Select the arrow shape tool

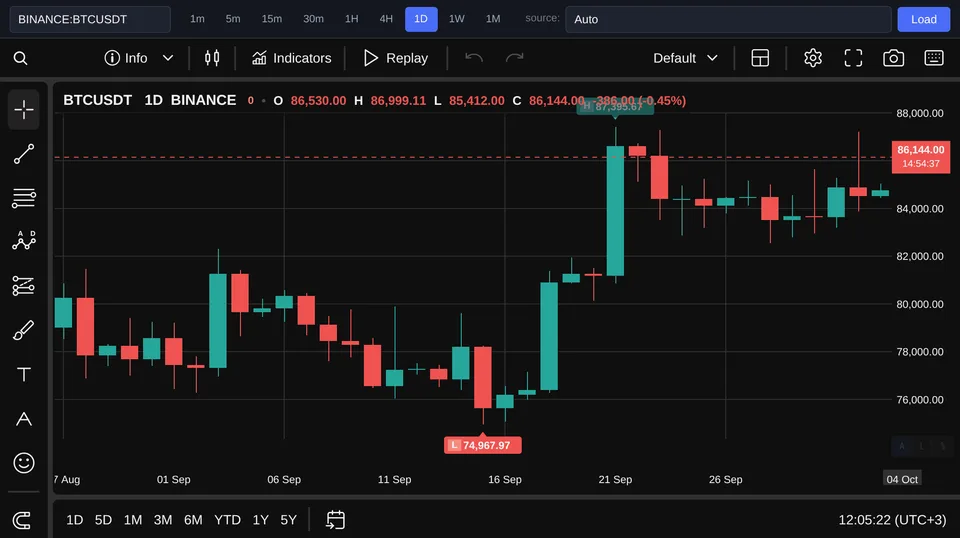tap(24, 419)
